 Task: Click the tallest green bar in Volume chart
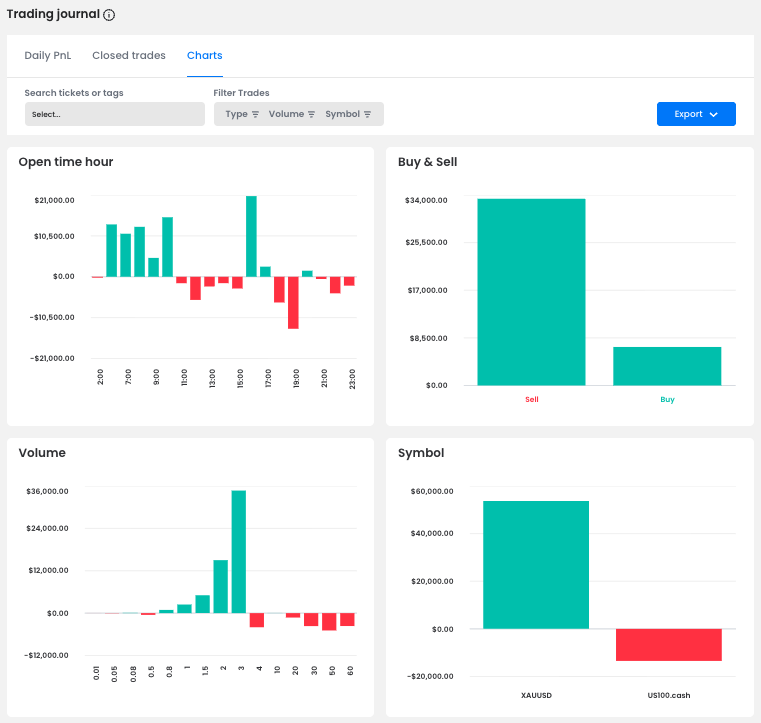pyautogui.click(x=239, y=552)
